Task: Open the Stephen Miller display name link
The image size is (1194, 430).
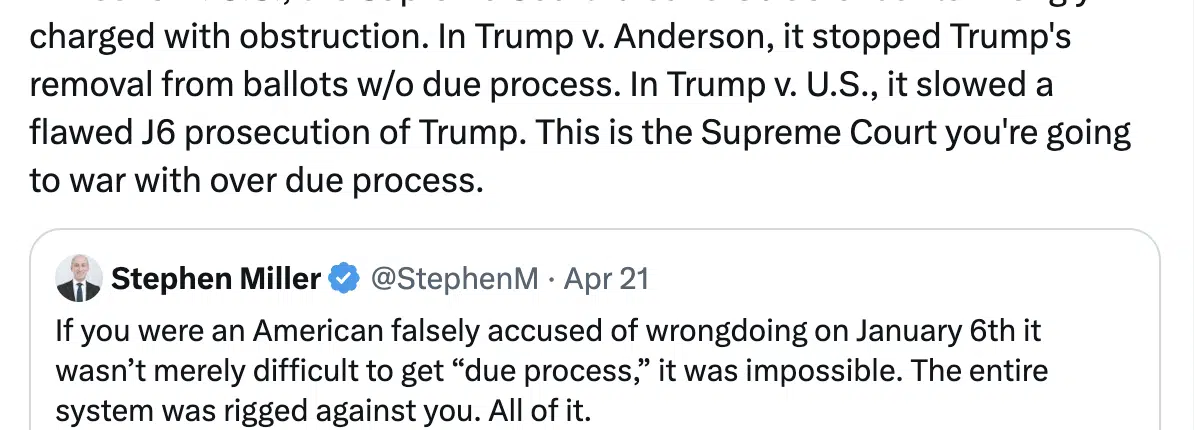Action: (216, 280)
